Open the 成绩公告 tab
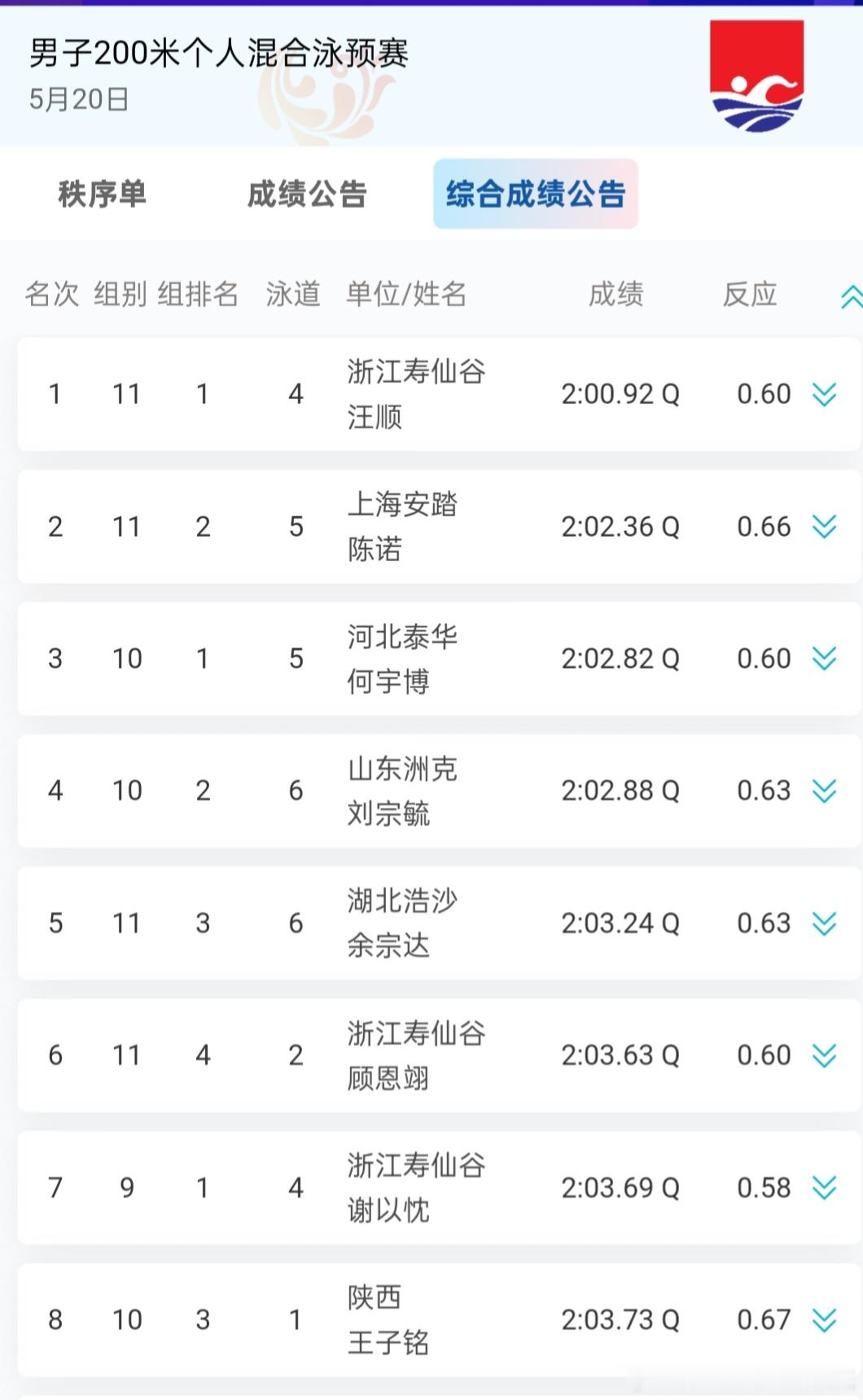Screen dimensions: 863x1400 coord(307,194)
